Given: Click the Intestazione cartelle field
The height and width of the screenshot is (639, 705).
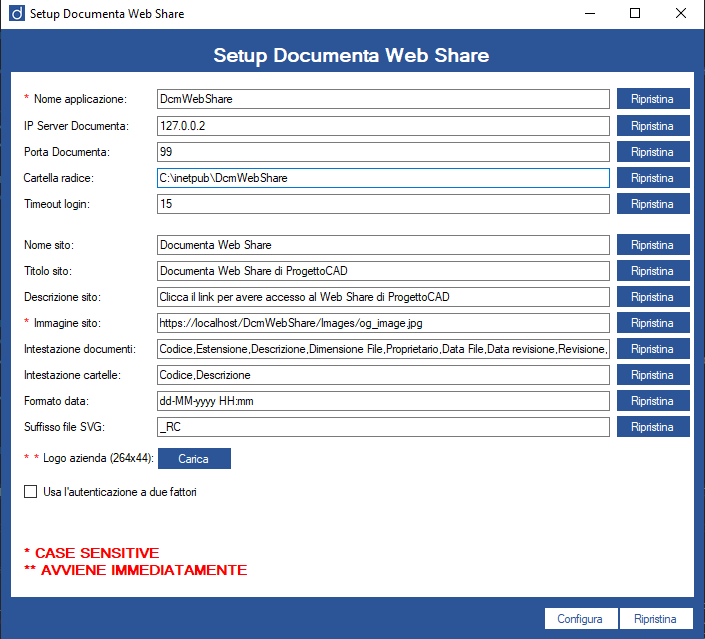Looking at the screenshot, I should [383, 375].
